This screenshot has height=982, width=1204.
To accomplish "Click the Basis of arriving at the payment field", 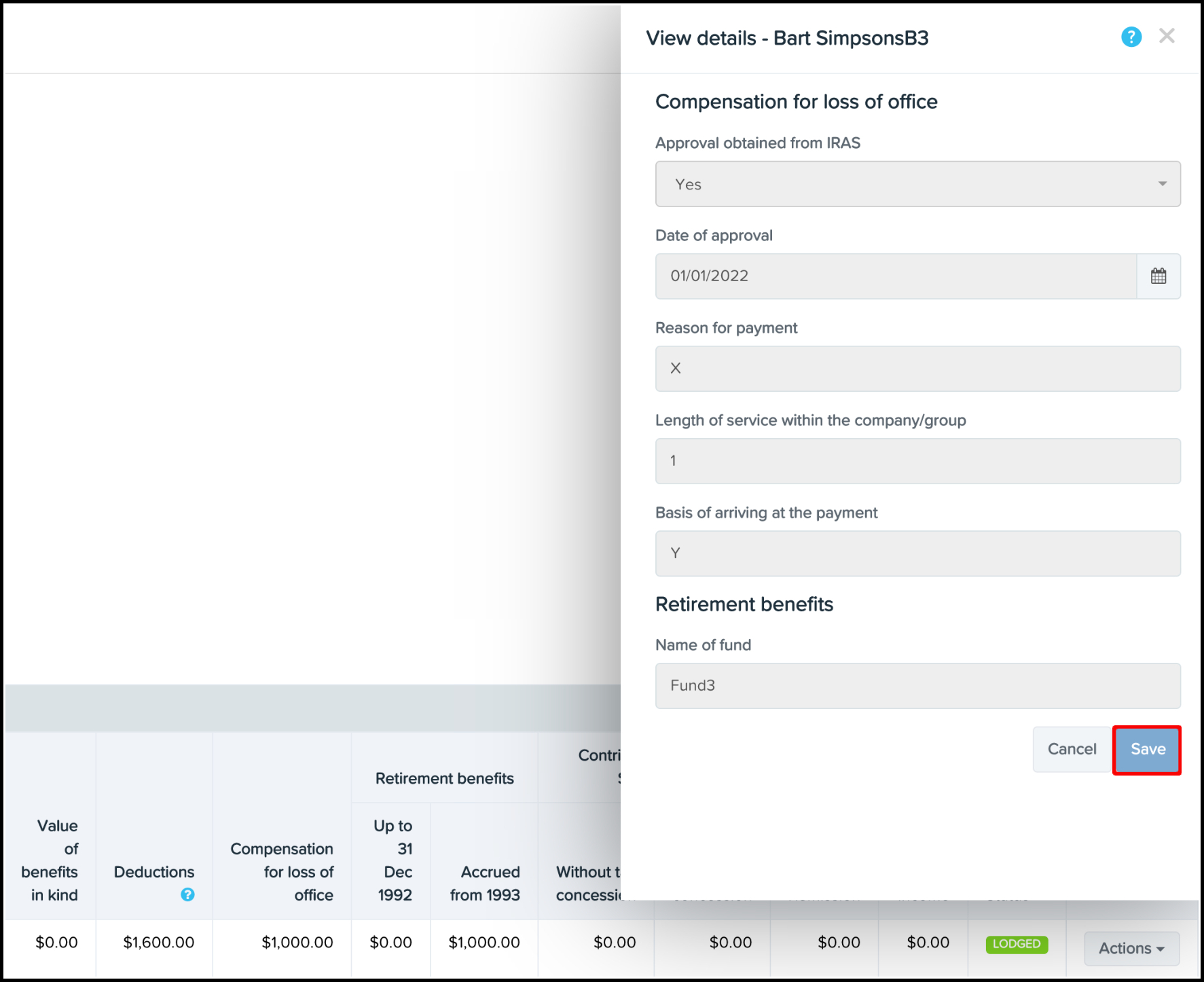I will 917,553.
